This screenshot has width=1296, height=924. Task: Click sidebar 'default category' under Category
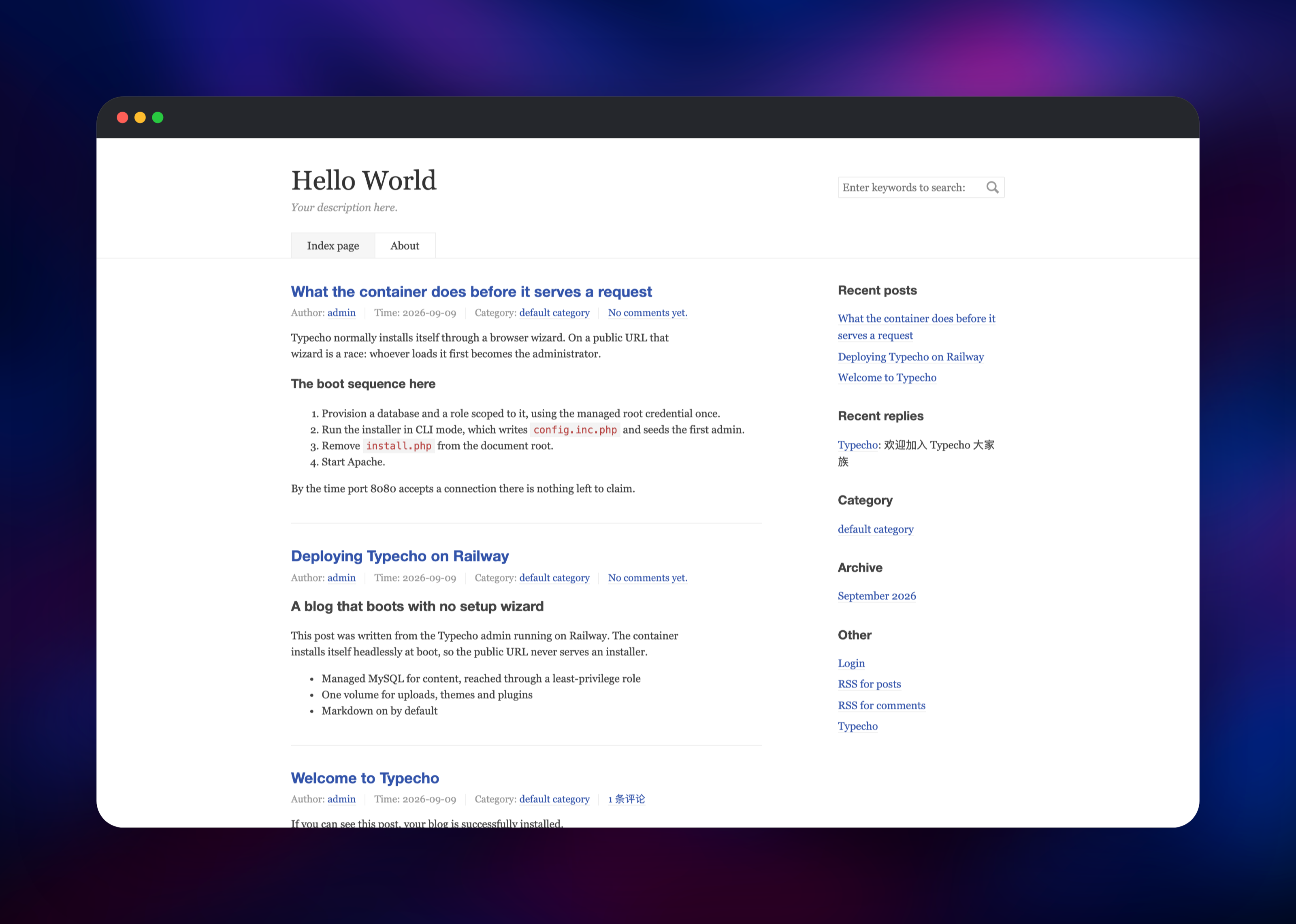(875, 529)
